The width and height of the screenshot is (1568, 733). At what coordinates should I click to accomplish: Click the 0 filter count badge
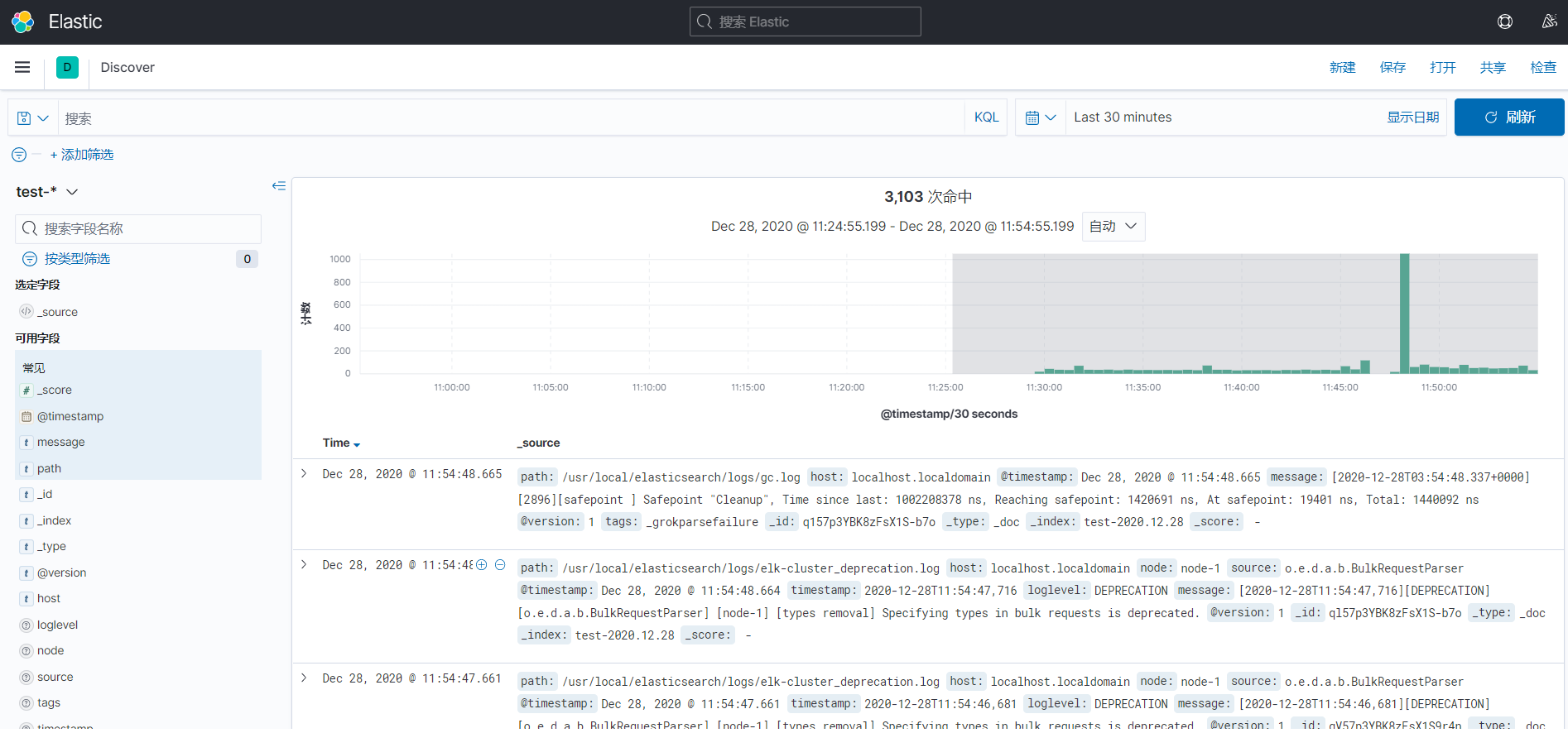247,259
